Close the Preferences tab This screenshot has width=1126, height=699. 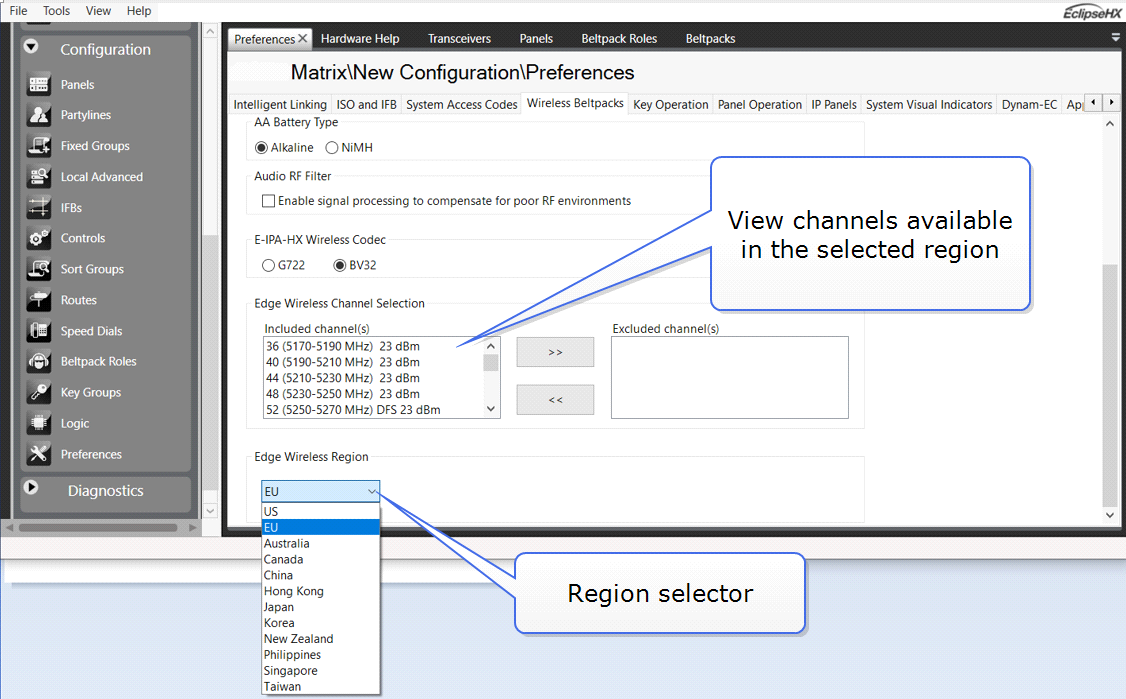point(302,38)
